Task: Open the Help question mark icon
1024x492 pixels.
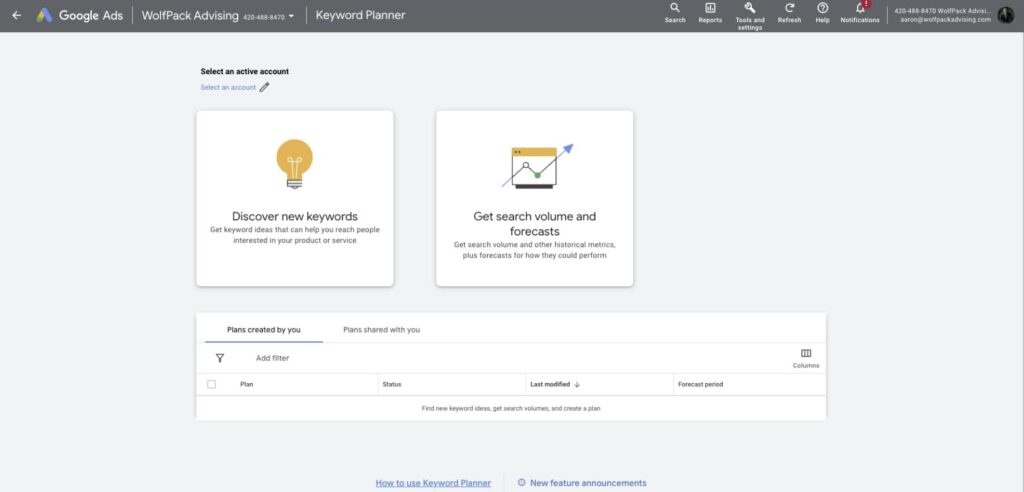Action: coord(822,8)
